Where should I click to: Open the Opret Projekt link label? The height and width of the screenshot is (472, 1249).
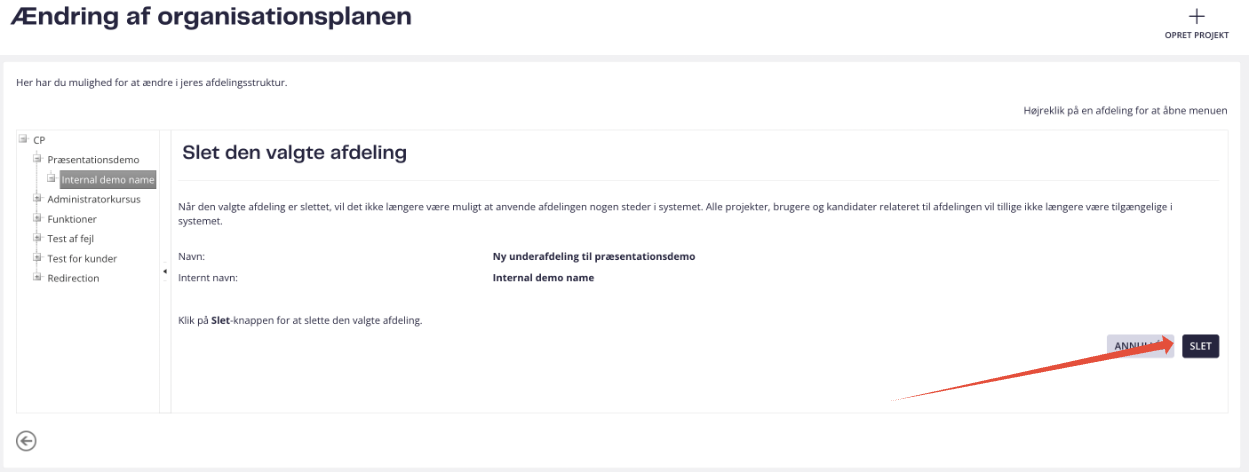point(1196,36)
